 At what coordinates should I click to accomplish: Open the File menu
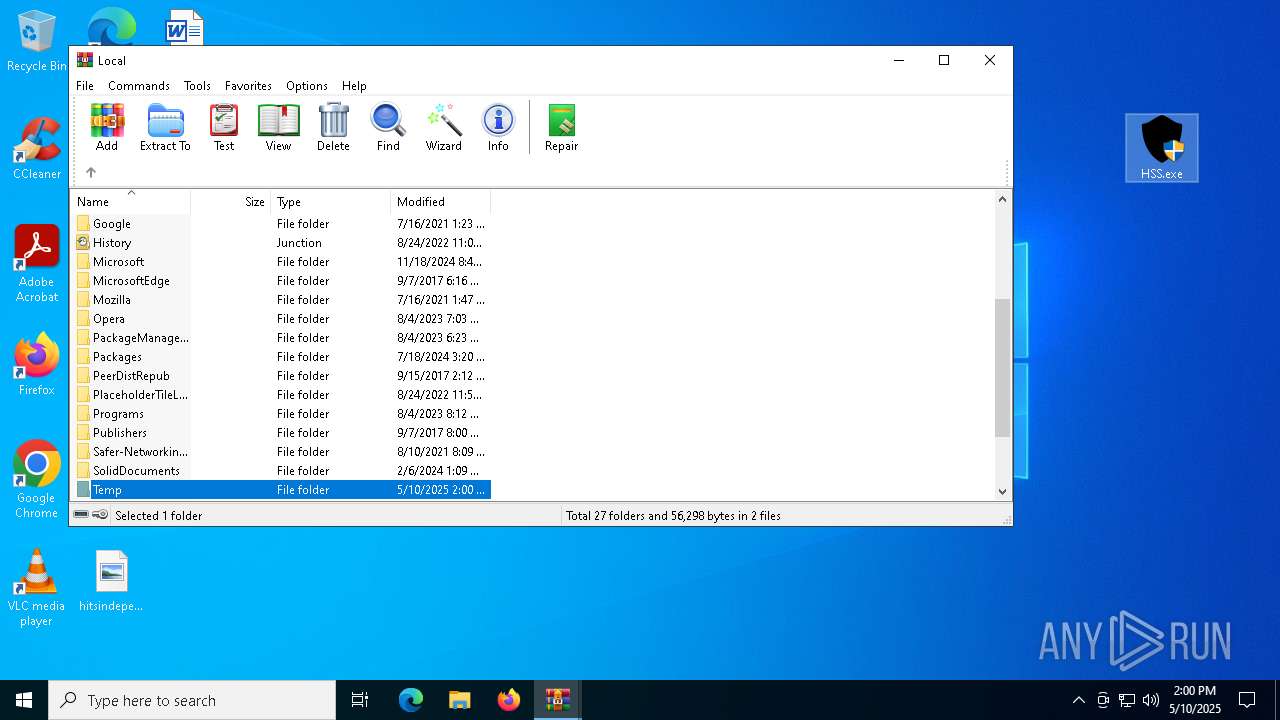85,86
